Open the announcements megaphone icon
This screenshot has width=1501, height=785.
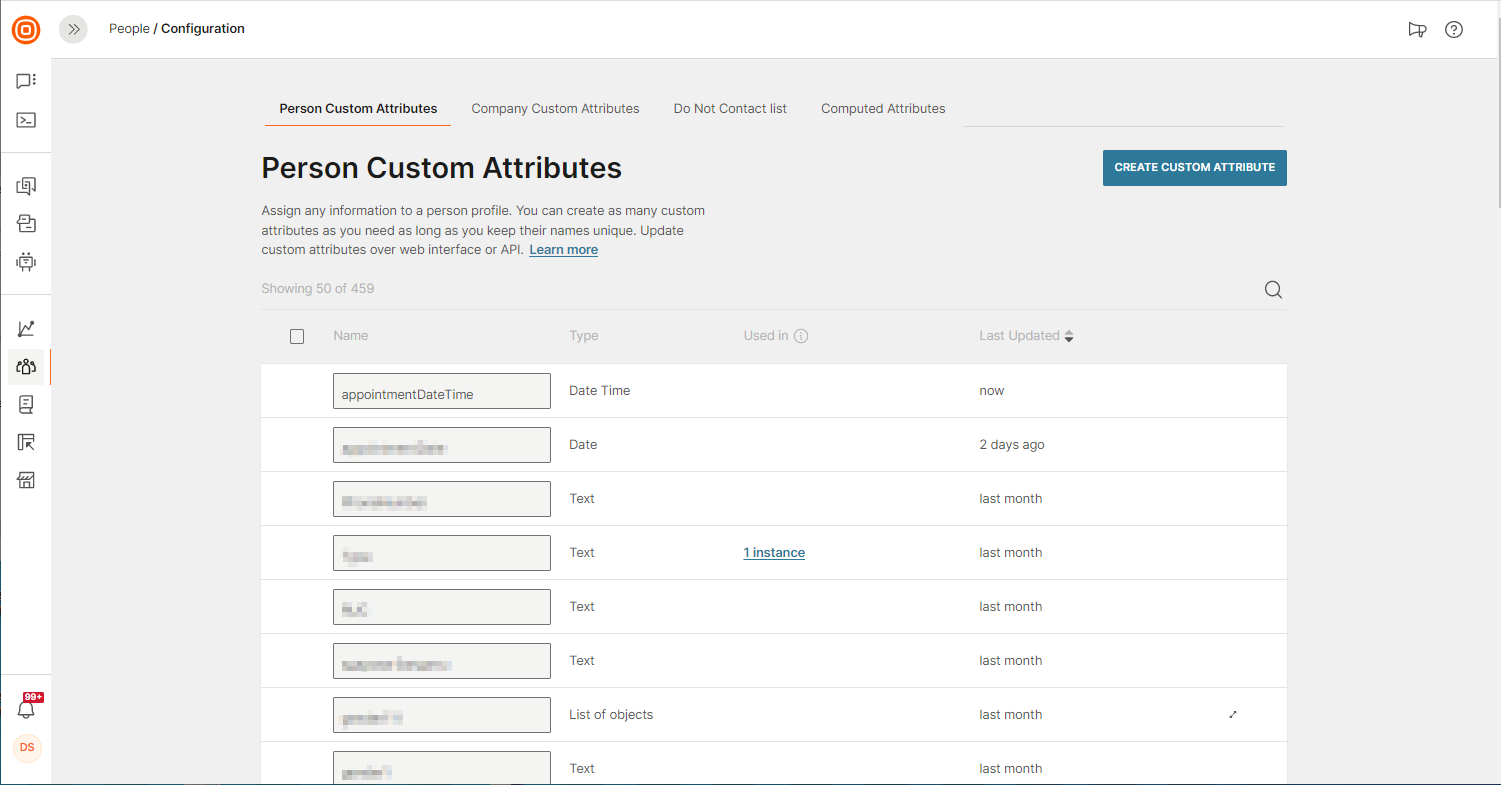pos(1416,30)
